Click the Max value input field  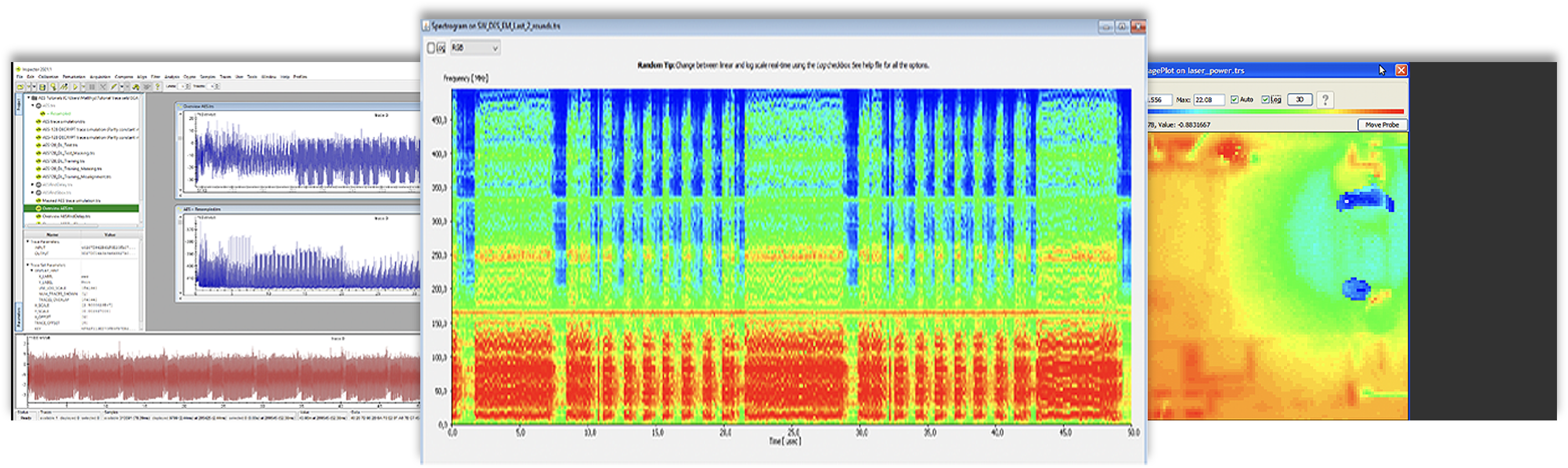click(x=1208, y=100)
